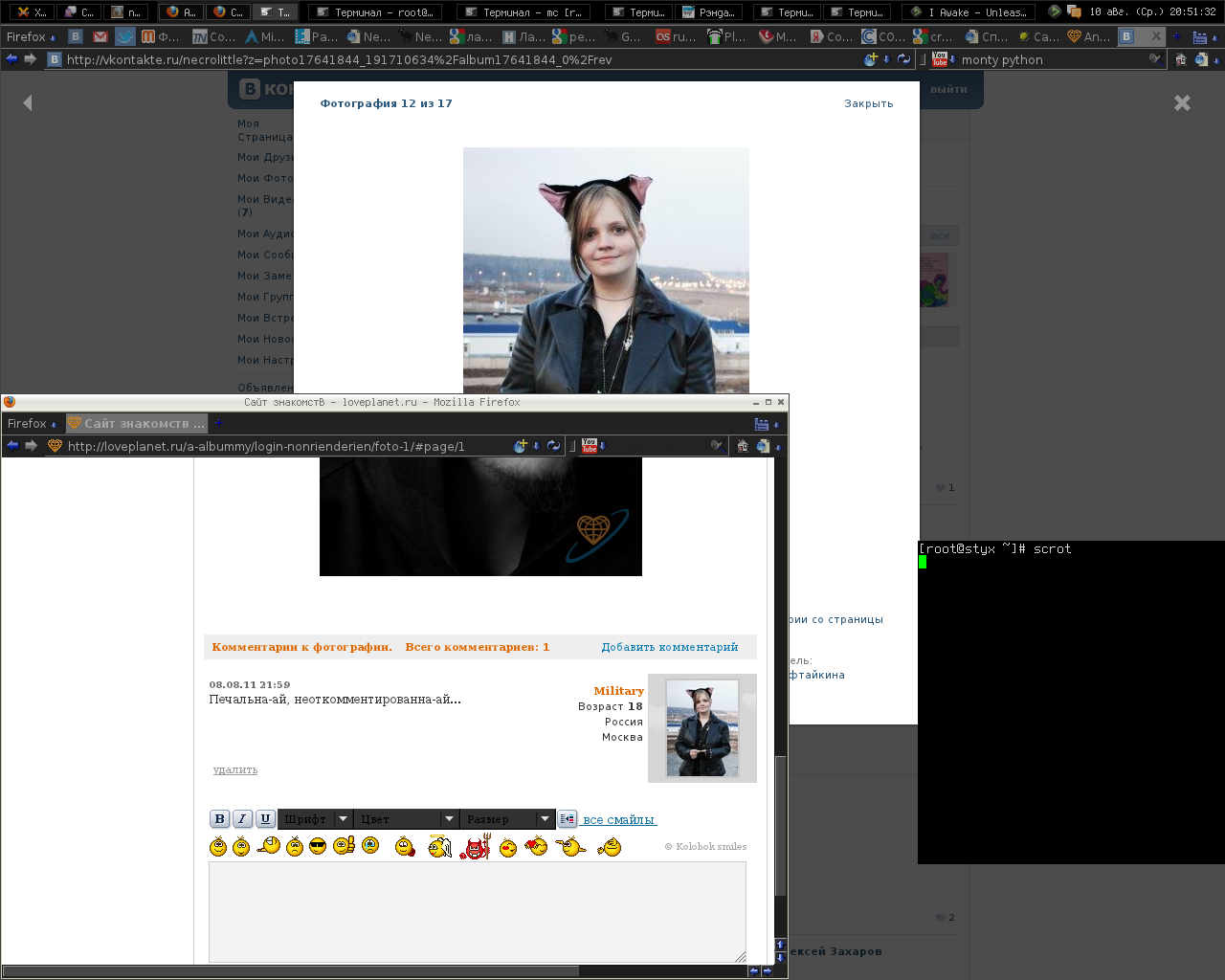Insert the thumbs-up smiley
1225x980 pixels.
pos(344,846)
